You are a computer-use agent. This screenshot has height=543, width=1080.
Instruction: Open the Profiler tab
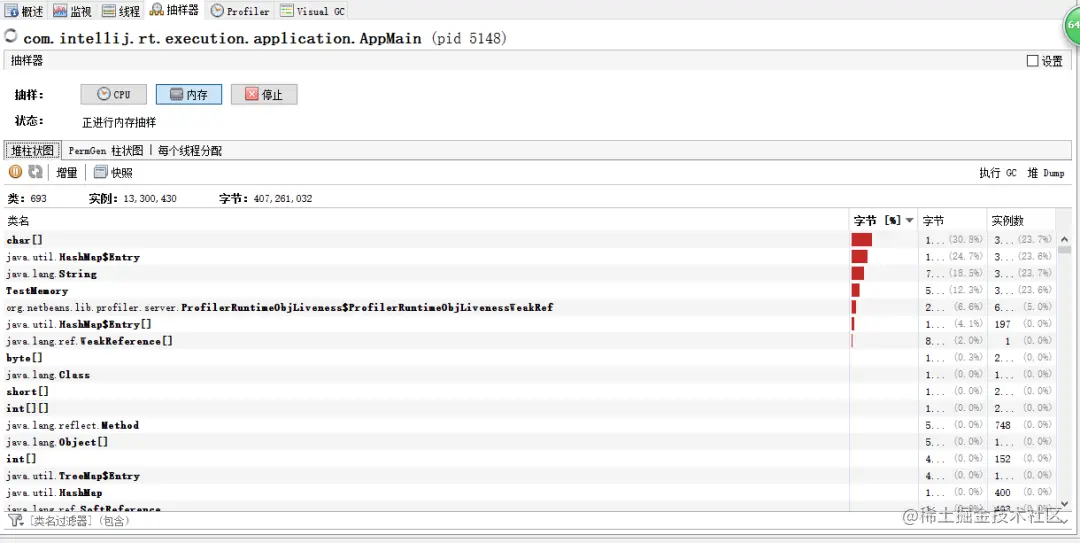(240, 10)
